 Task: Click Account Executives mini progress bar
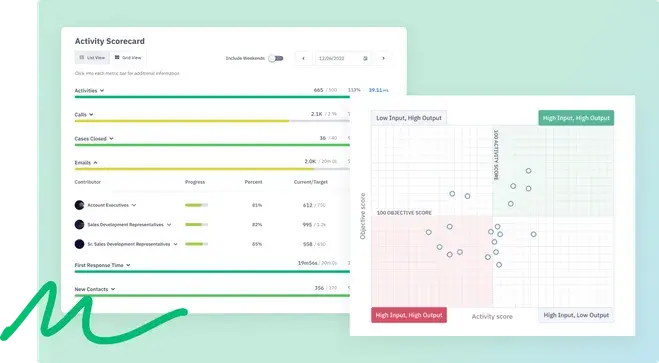coord(196,205)
